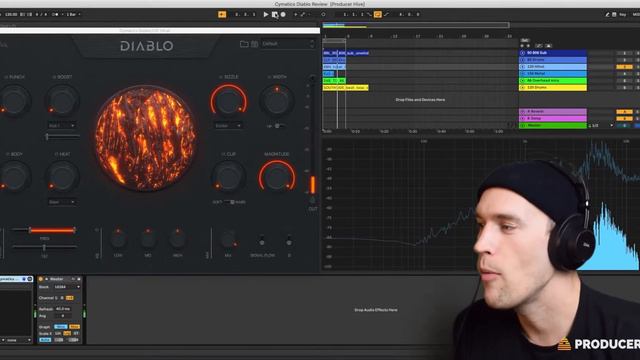Start playback with the Play button

266,14
